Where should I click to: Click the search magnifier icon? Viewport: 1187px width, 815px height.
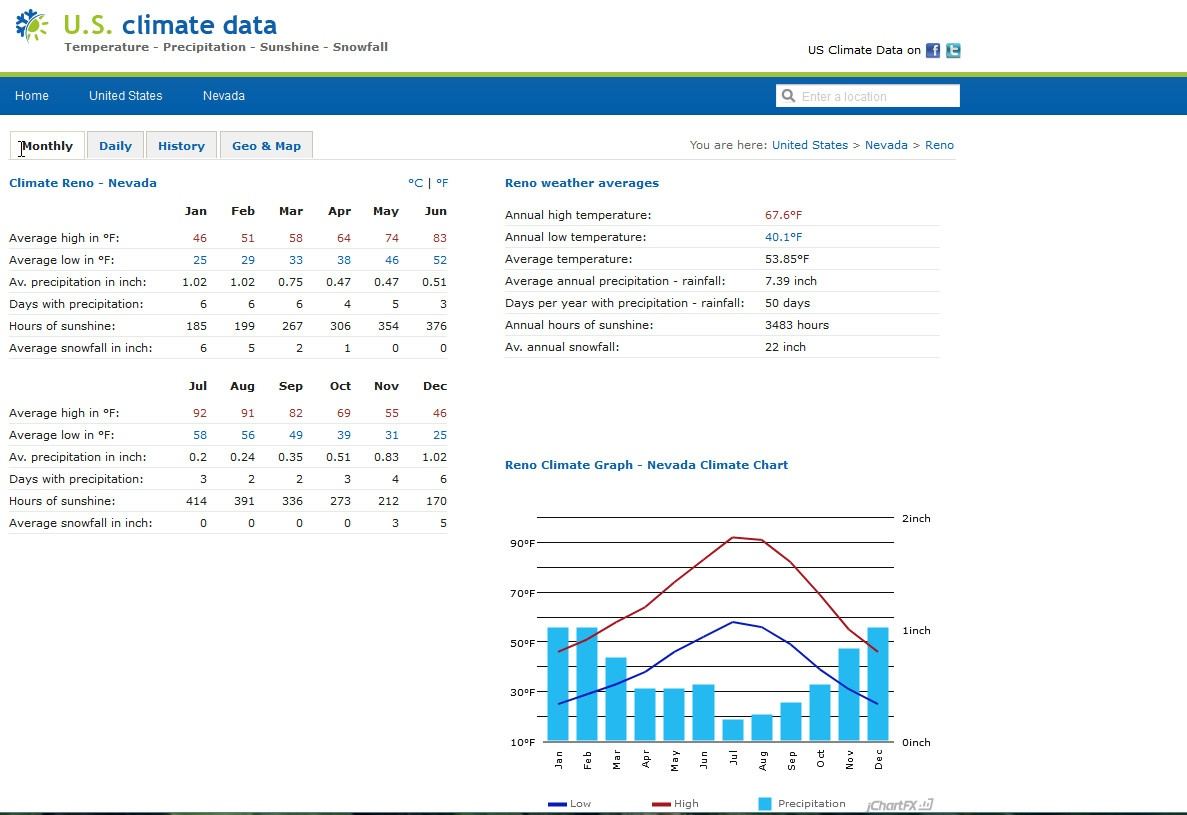coord(788,96)
